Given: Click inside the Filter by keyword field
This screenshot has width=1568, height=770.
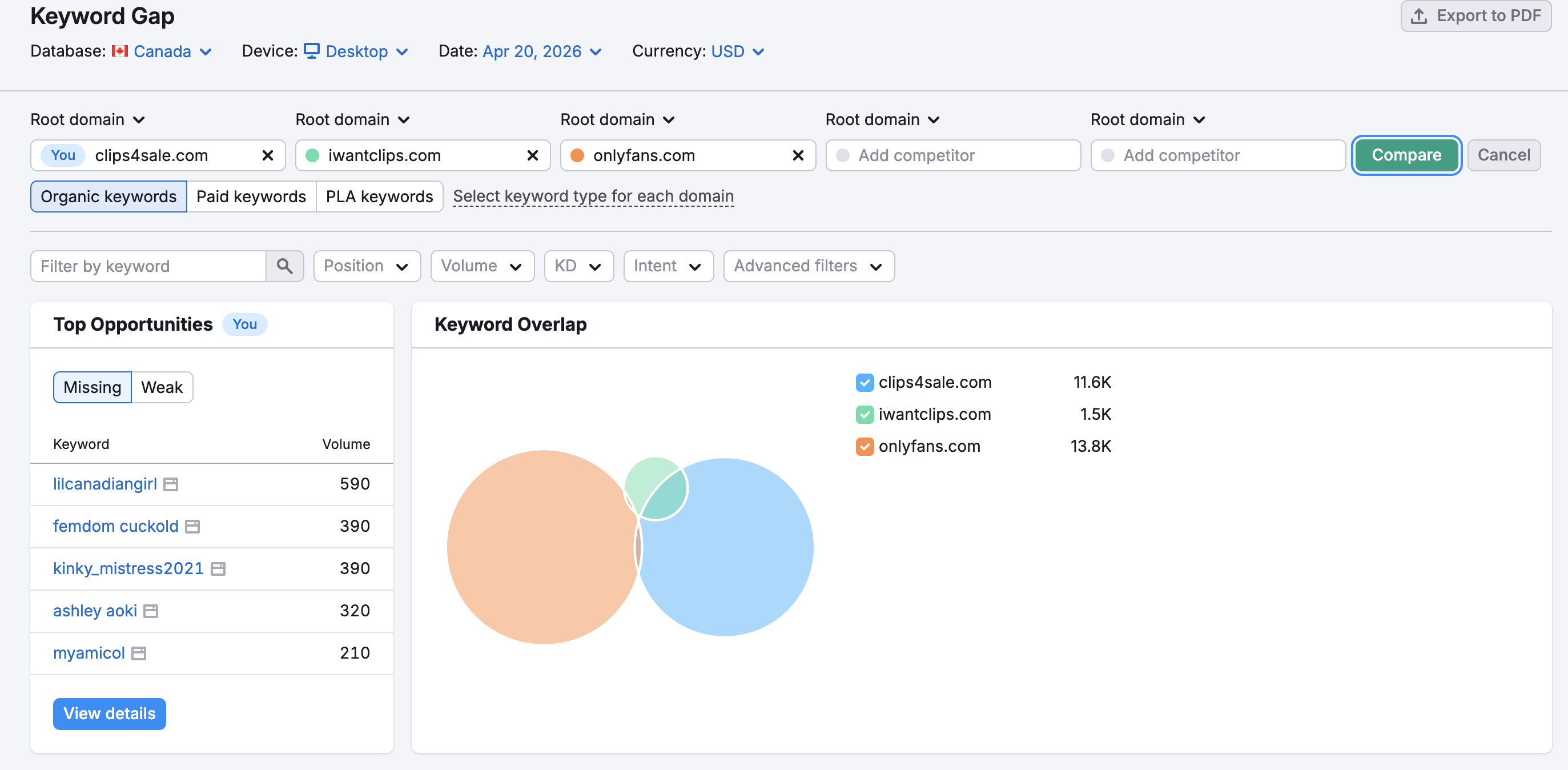Looking at the screenshot, I should click(146, 266).
